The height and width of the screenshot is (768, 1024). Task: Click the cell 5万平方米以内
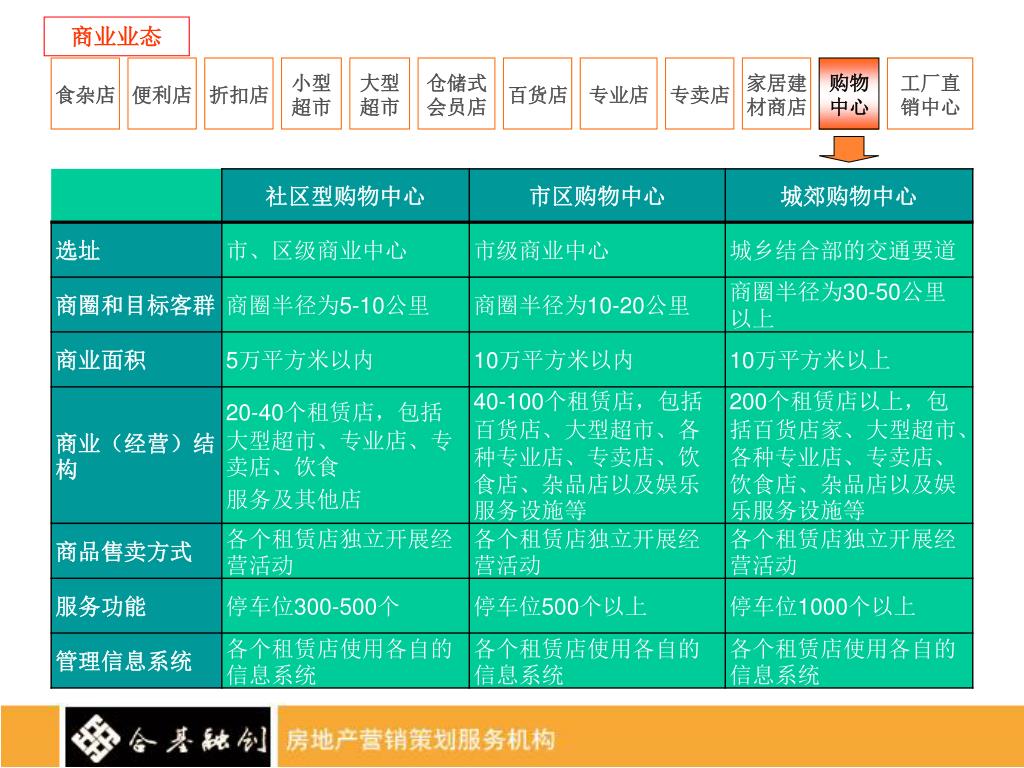(345, 360)
